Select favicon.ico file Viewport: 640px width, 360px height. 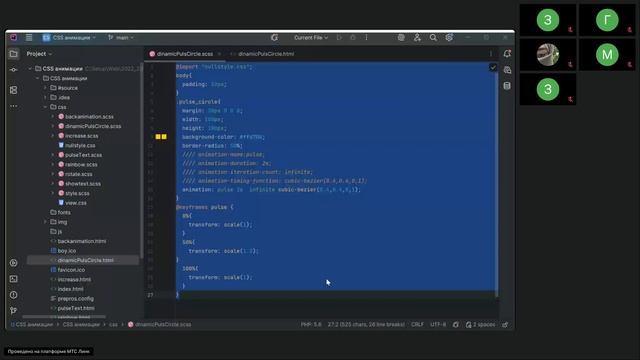[71, 270]
